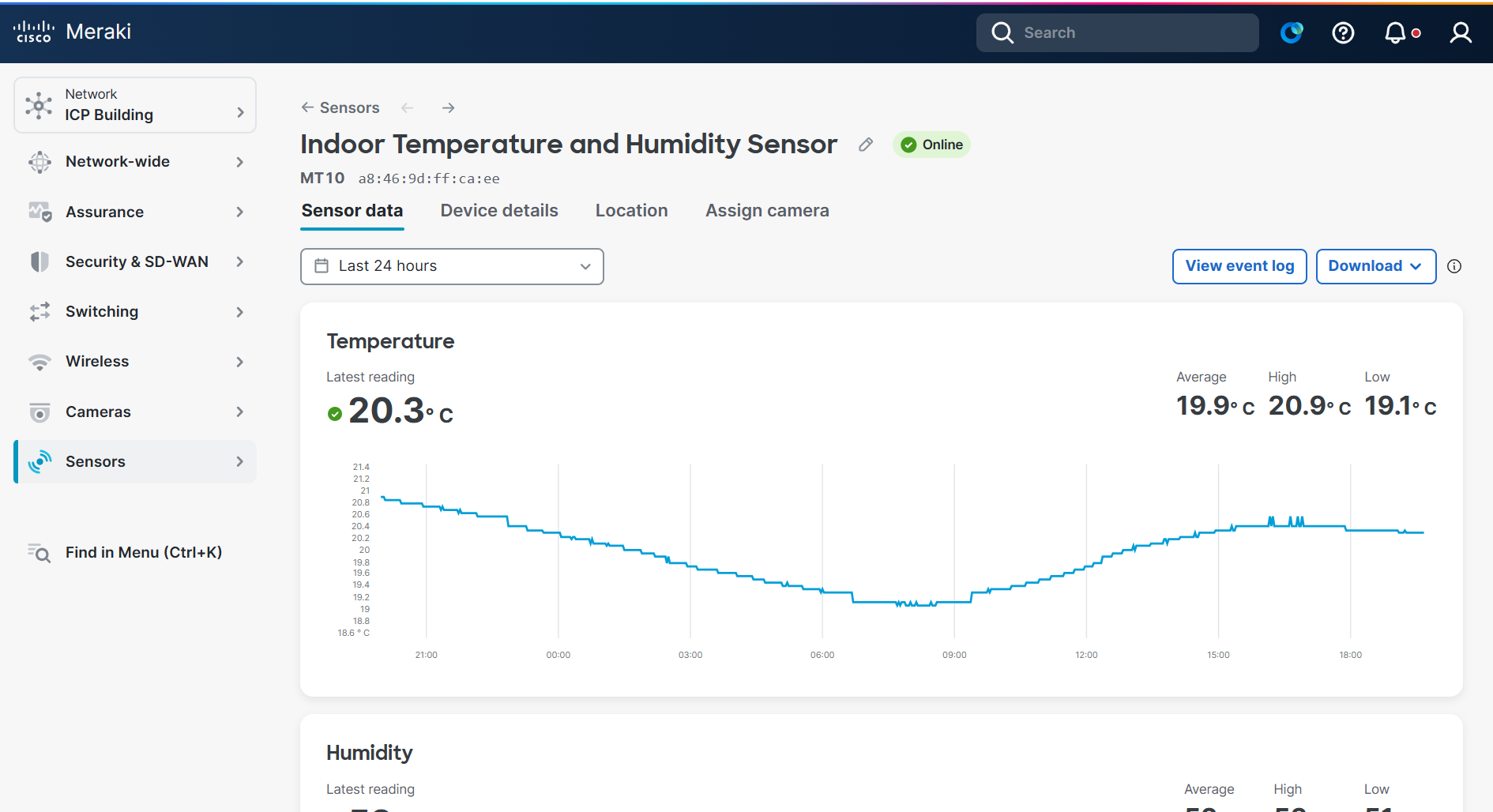Switch to the Location tab
Image resolution: width=1493 pixels, height=812 pixels.
[631, 211]
